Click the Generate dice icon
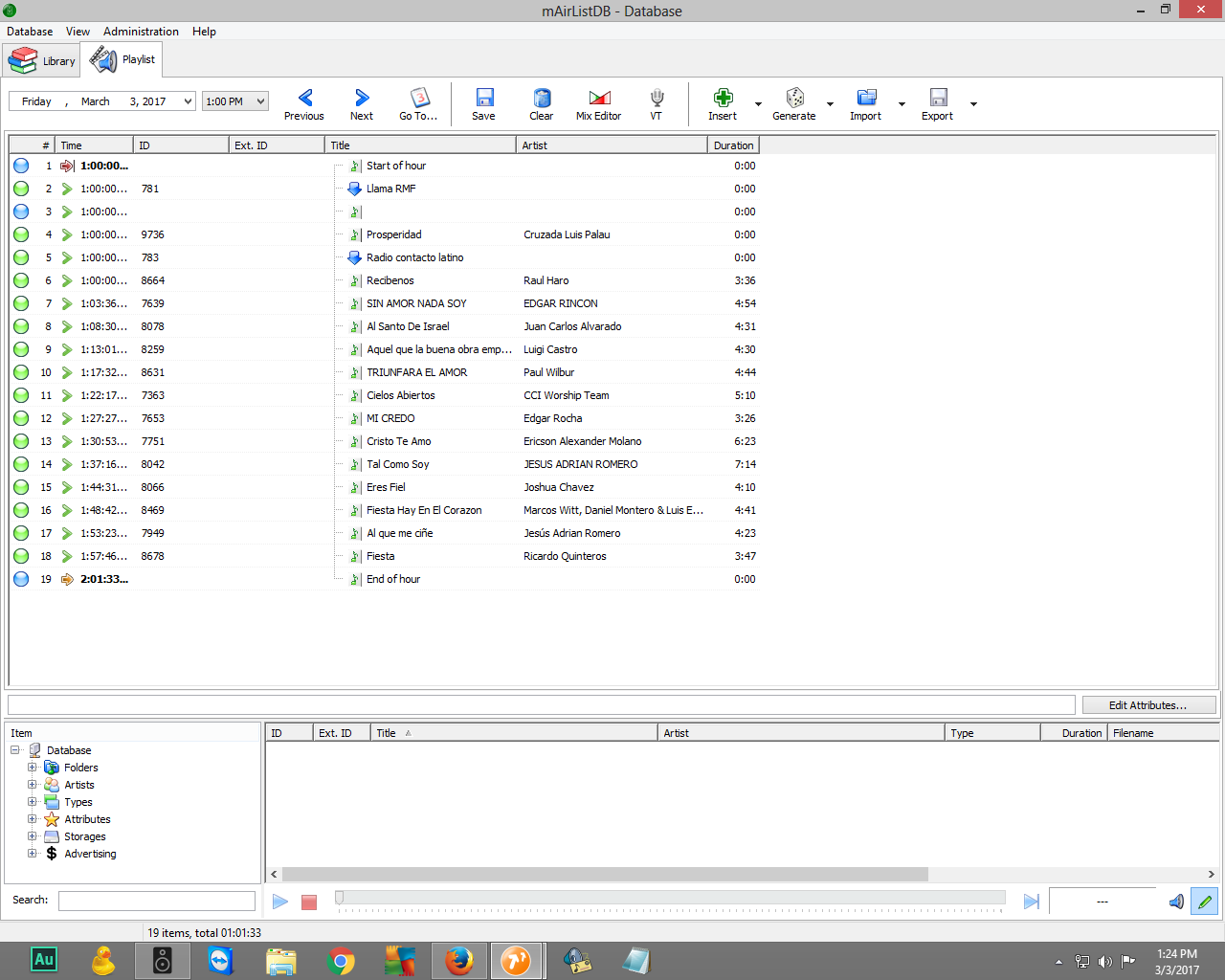Viewport: 1225px width, 980px height. (795, 98)
